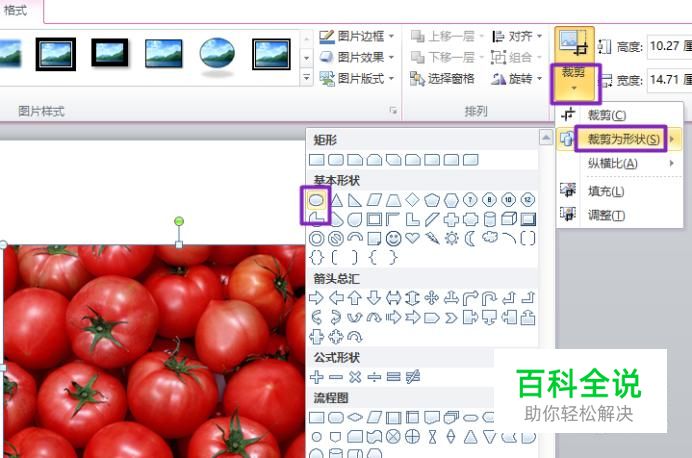Choose 填充(L) crop option
The image size is (692, 458).
click(x=620, y=191)
